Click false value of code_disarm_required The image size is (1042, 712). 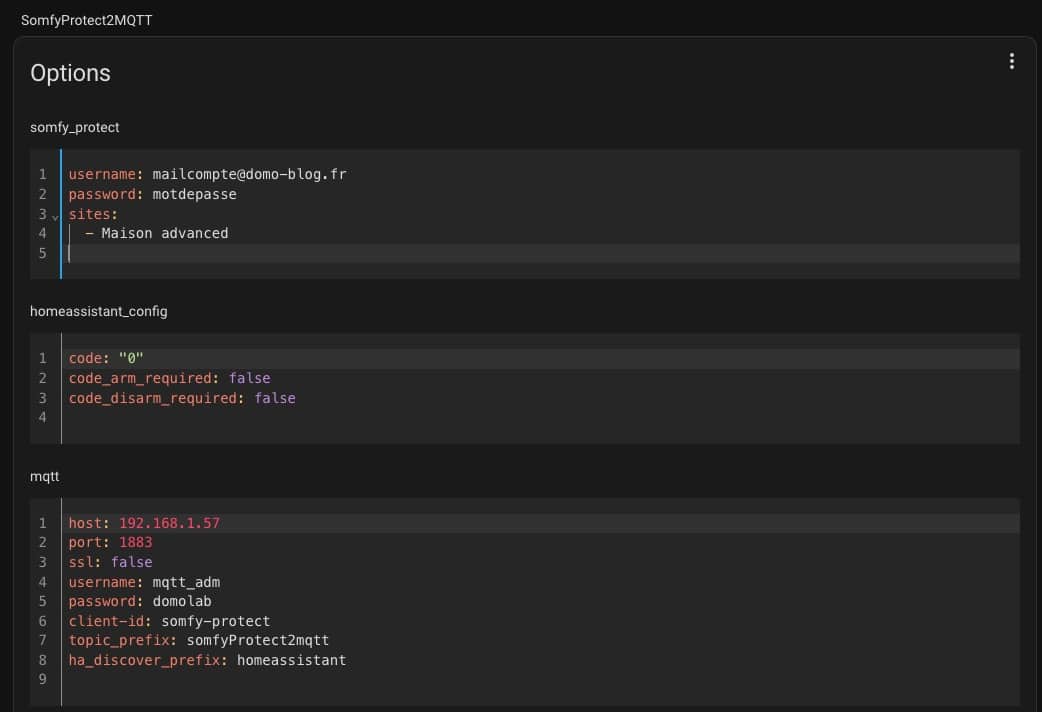point(274,398)
